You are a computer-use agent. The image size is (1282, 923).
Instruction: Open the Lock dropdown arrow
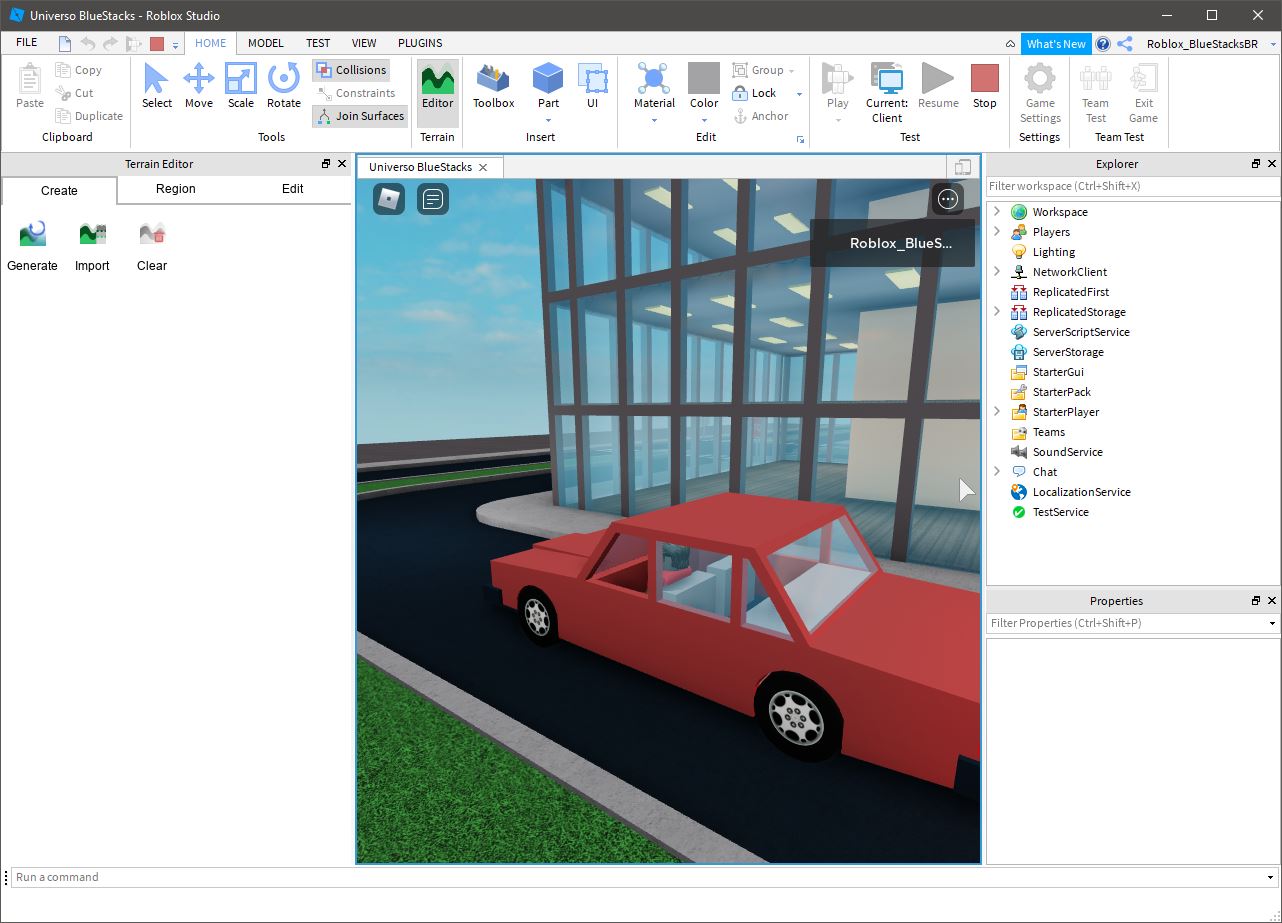click(x=799, y=94)
